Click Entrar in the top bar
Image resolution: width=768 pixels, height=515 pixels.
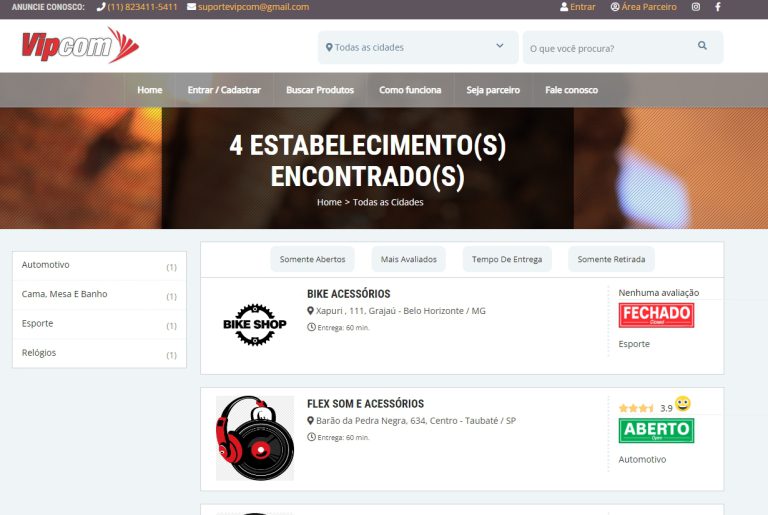[577, 7]
